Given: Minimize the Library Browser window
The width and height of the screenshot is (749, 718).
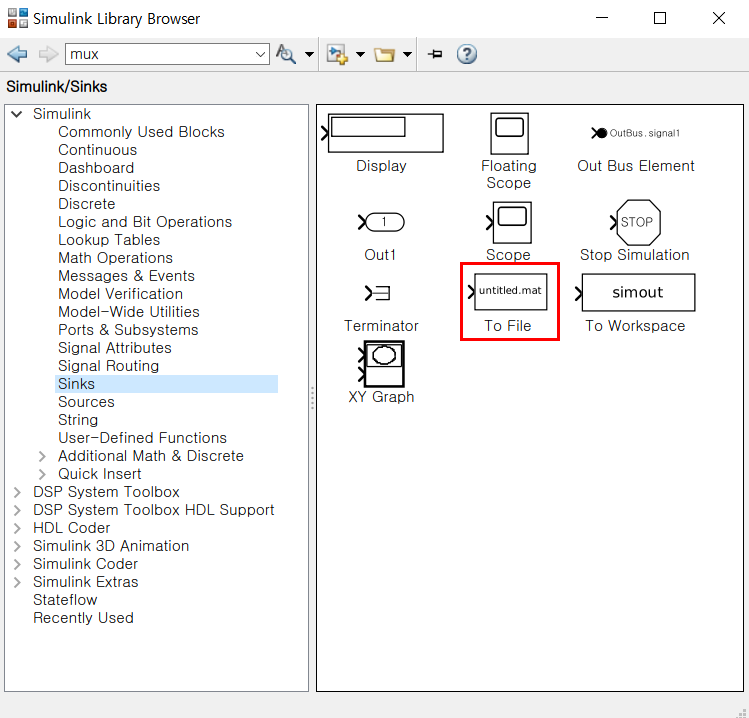Looking at the screenshot, I should pos(602,18).
